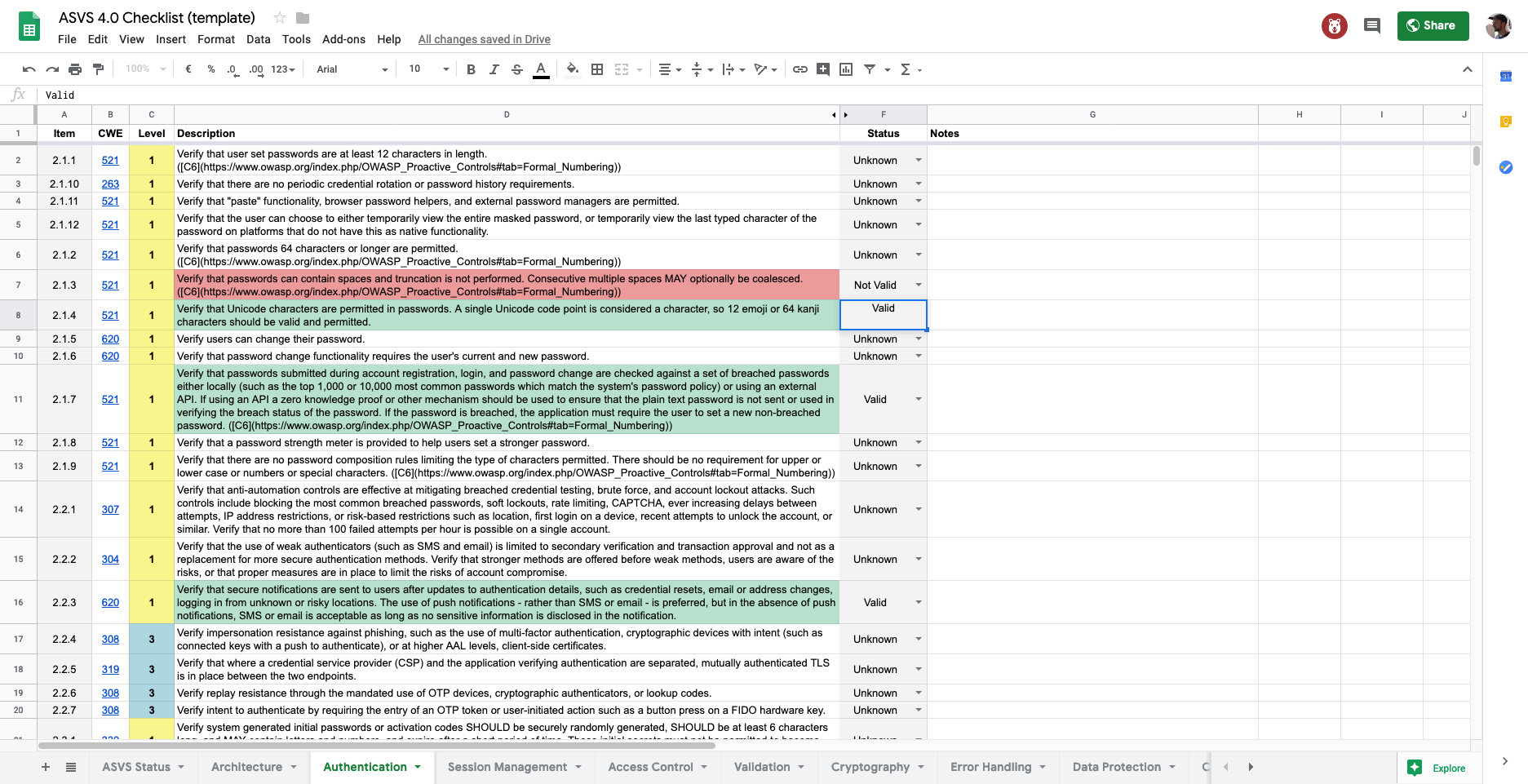Hide the menus with the collapse arrow
Screen dimensions: 1528x784
pyautogui.click(x=1468, y=69)
